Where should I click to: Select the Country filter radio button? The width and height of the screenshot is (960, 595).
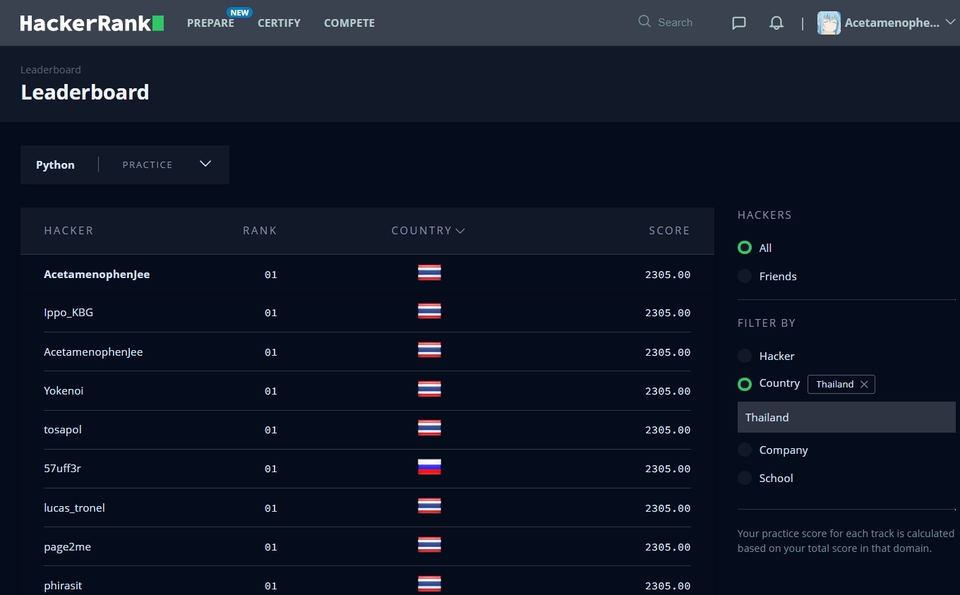pyautogui.click(x=744, y=384)
